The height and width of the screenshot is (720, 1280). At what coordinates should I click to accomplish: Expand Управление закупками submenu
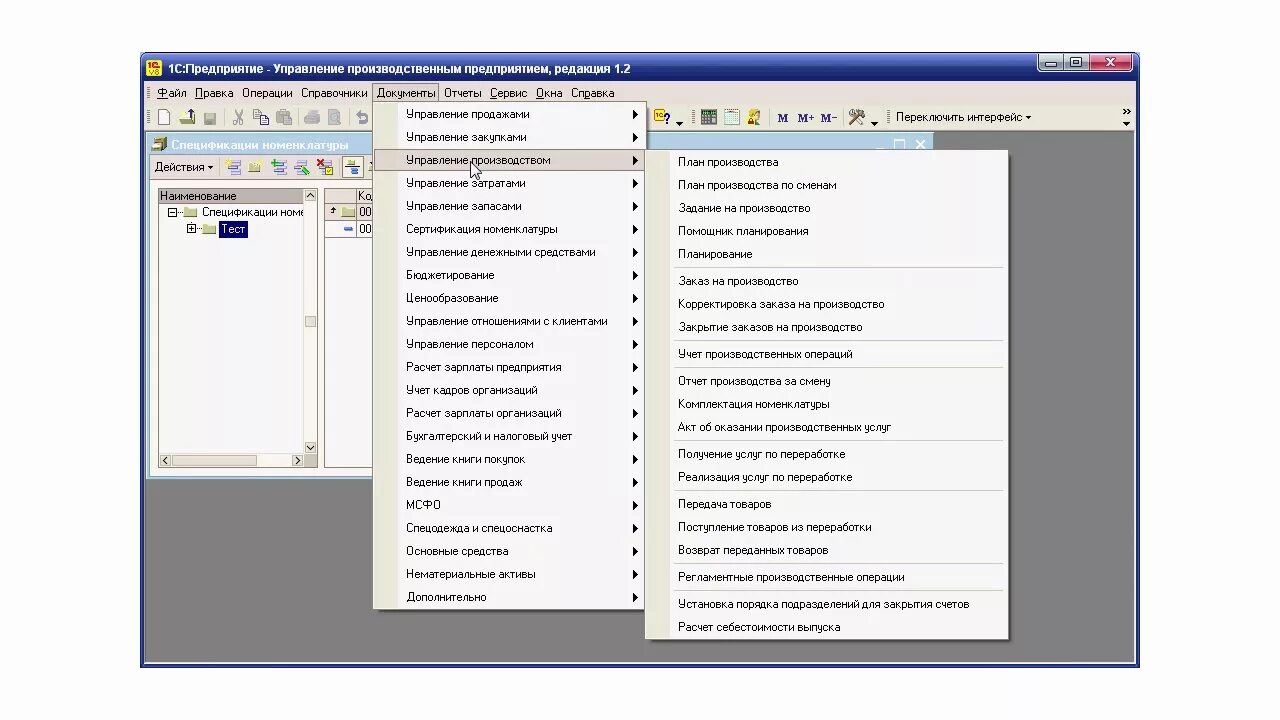click(x=509, y=137)
